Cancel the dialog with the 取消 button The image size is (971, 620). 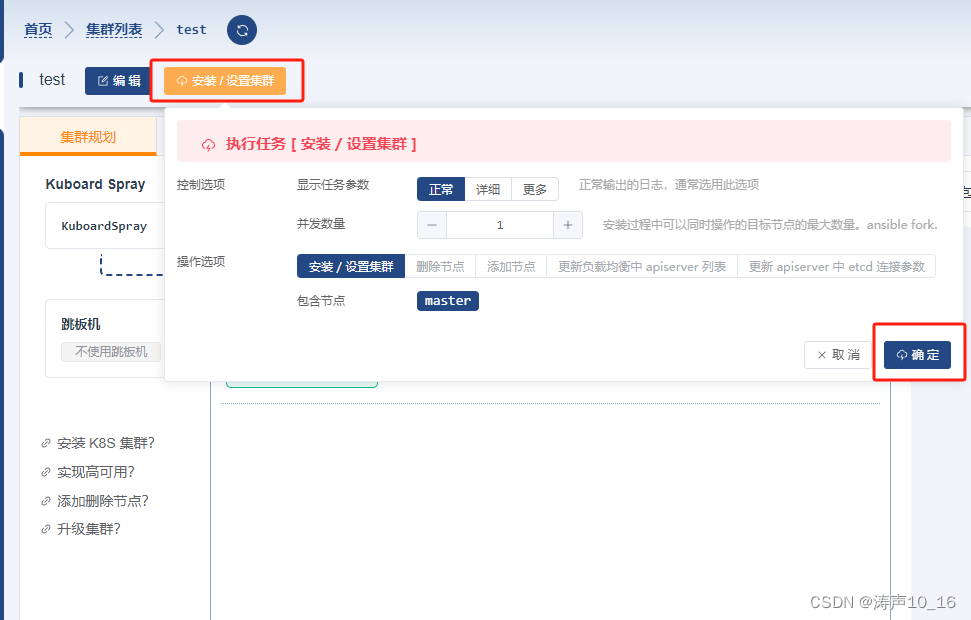point(840,354)
